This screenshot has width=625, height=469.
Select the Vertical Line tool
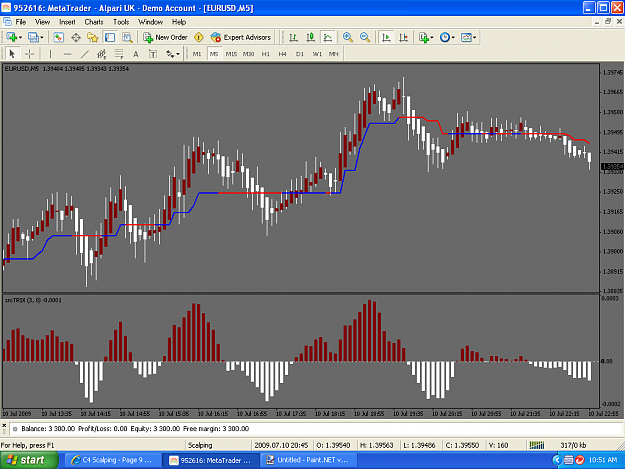(x=50, y=54)
